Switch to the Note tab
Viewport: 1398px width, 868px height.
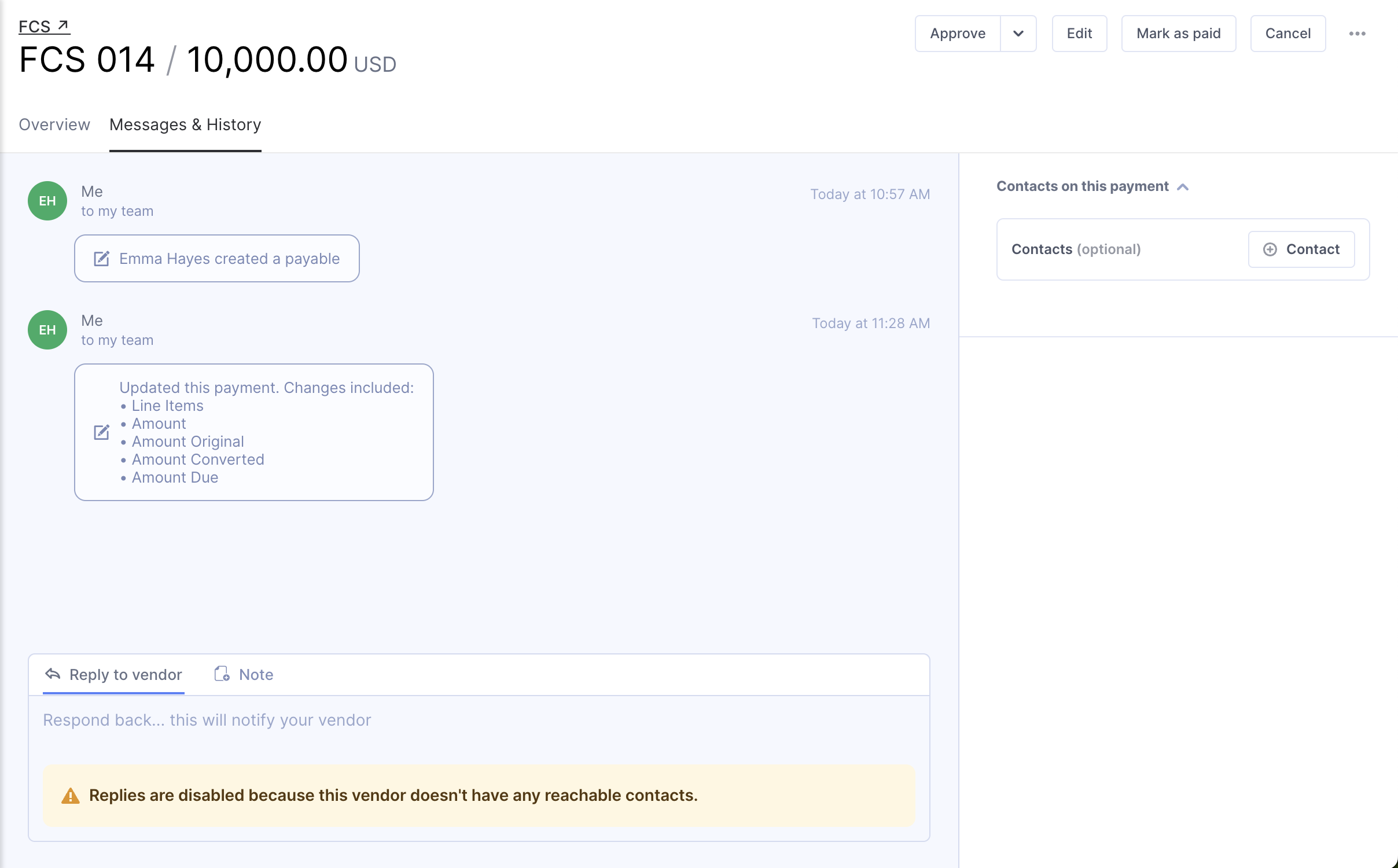pyautogui.click(x=244, y=675)
